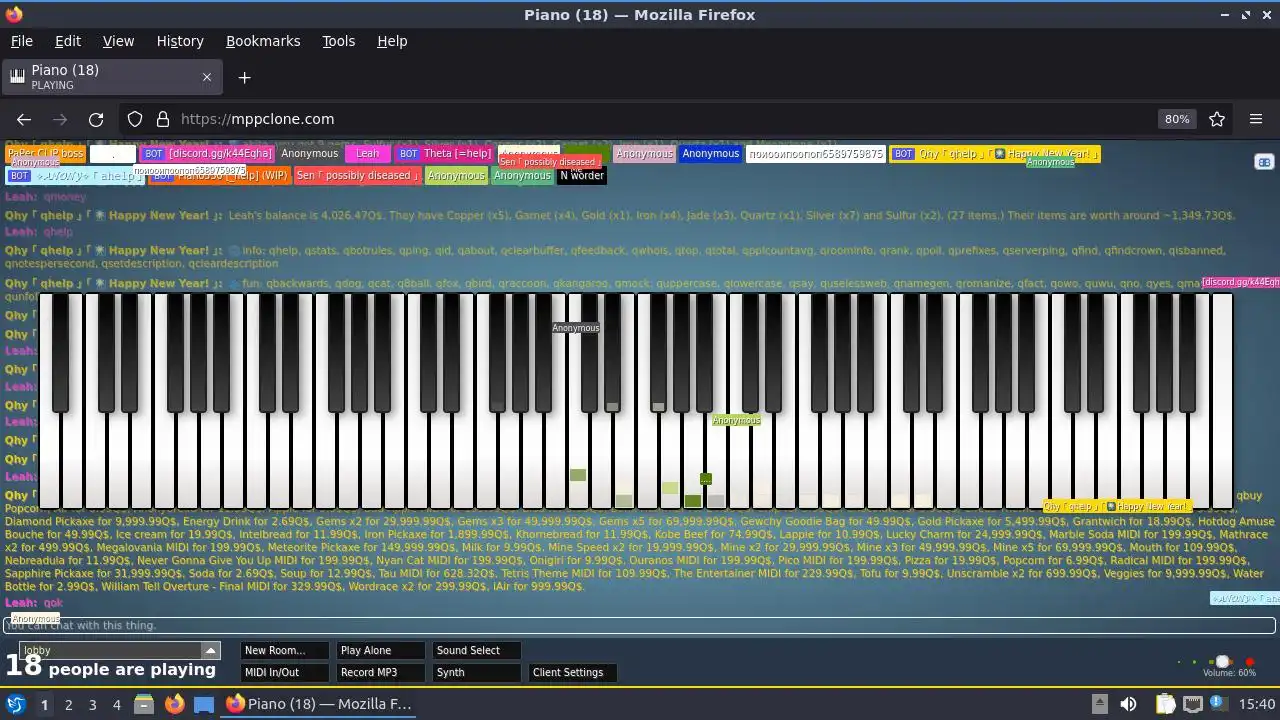Launch Firefox from the taskbar launcher icon
The image size is (1280, 720).
tap(174, 704)
